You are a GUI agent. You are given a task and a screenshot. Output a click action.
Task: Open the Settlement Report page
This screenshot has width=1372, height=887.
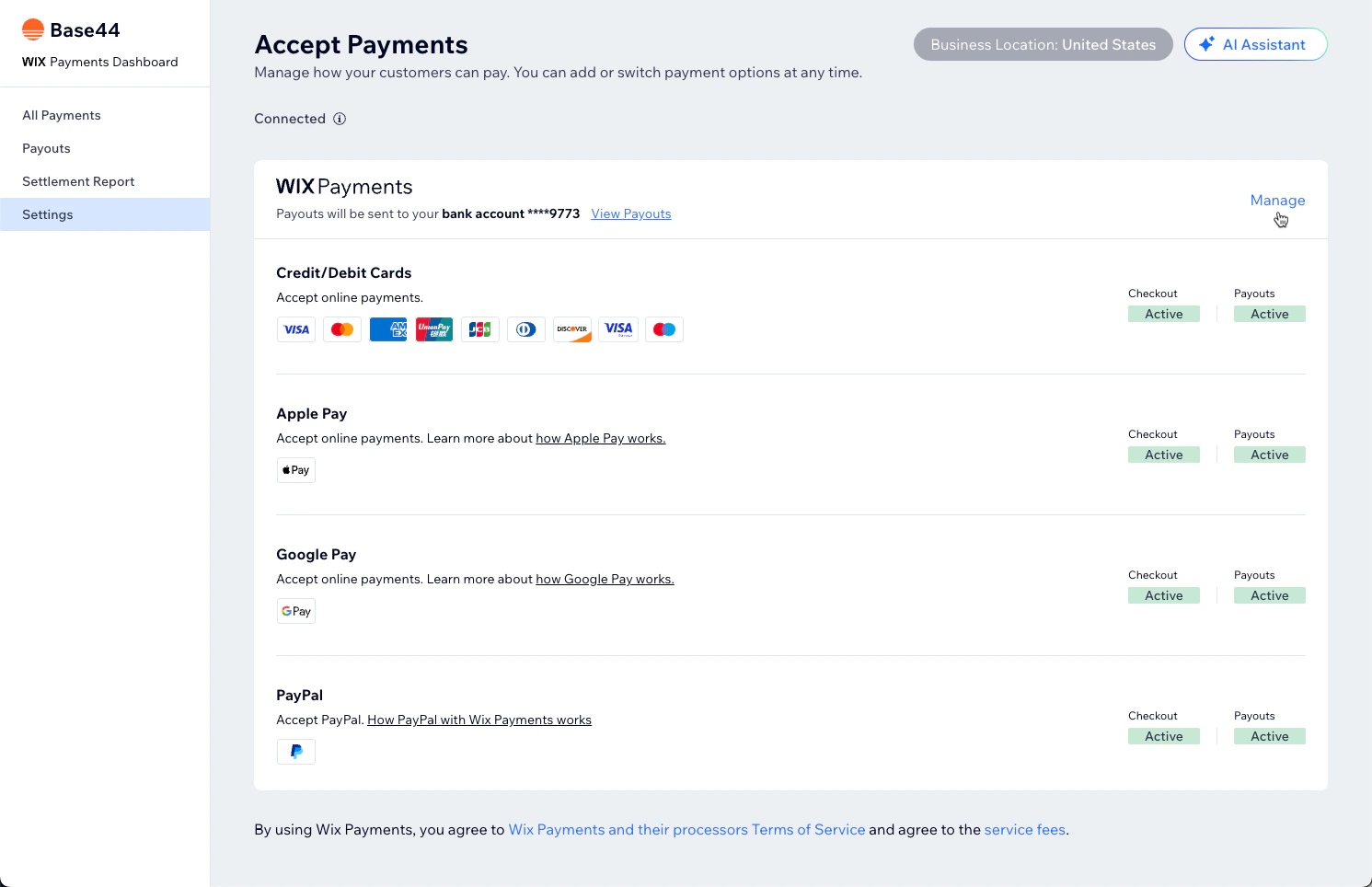(x=78, y=181)
